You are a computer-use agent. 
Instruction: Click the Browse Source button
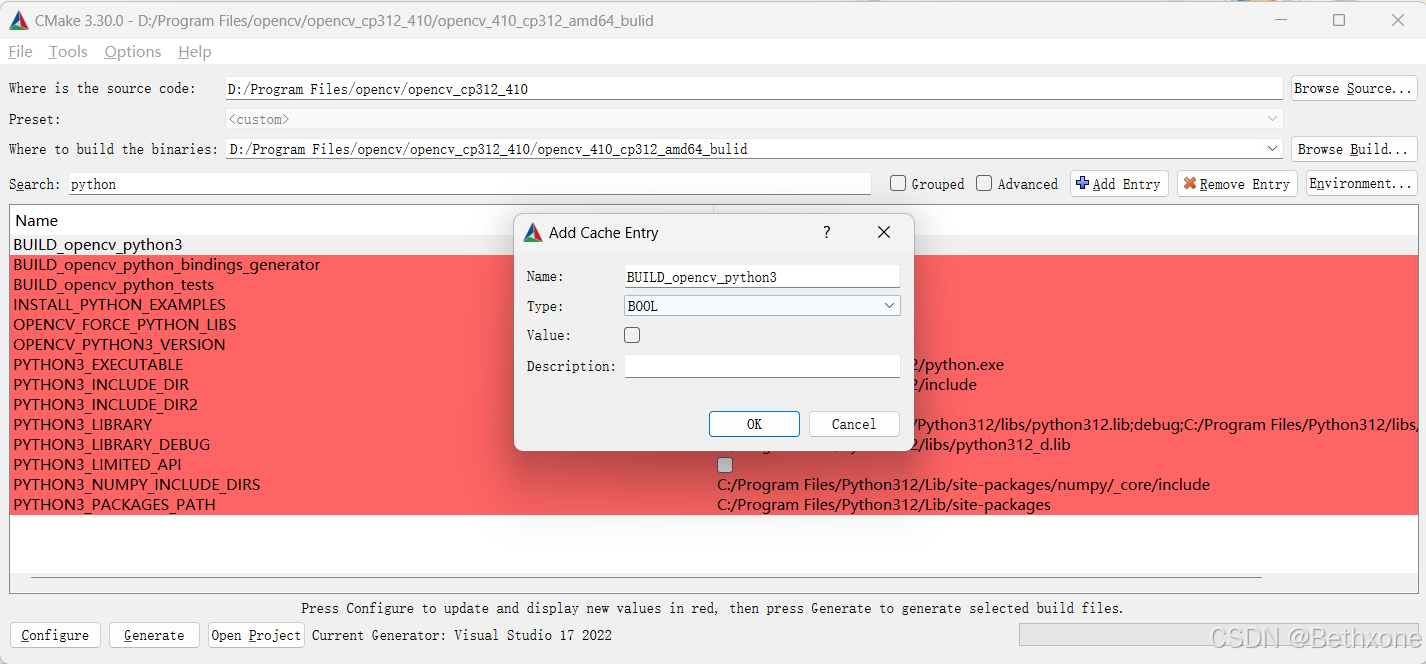tap(1354, 88)
